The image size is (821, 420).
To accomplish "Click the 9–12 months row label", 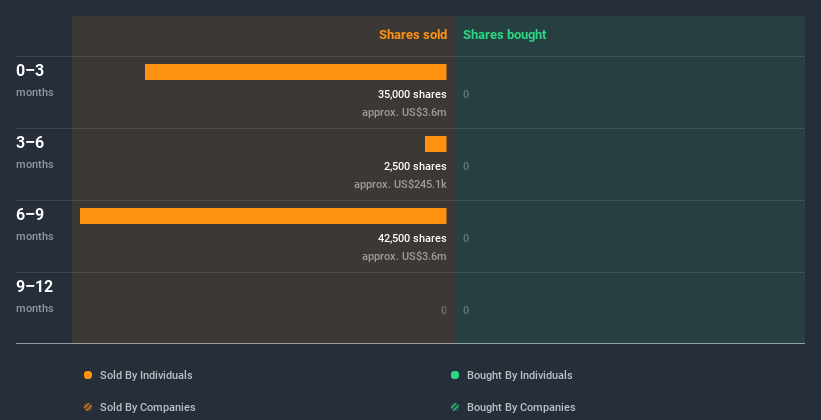I will pos(35,296).
